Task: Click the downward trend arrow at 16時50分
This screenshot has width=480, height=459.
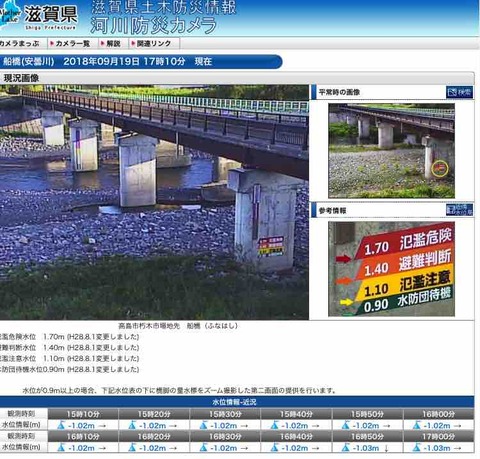Action: pos(387,448)
